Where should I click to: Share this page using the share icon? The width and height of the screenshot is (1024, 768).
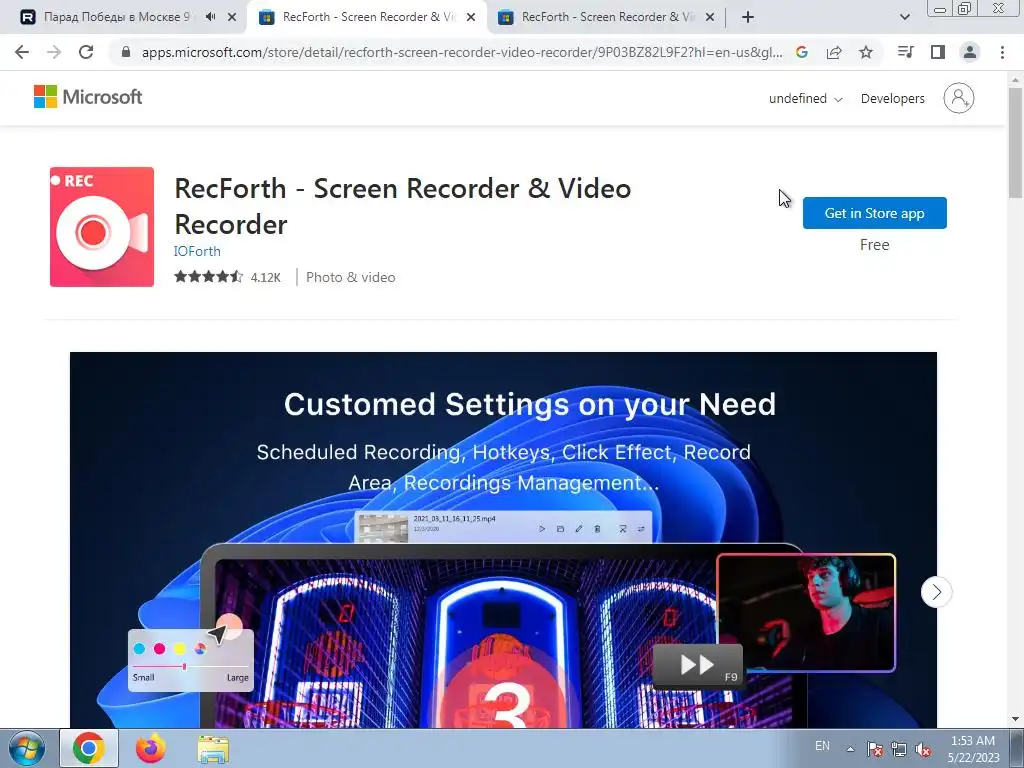834,52
